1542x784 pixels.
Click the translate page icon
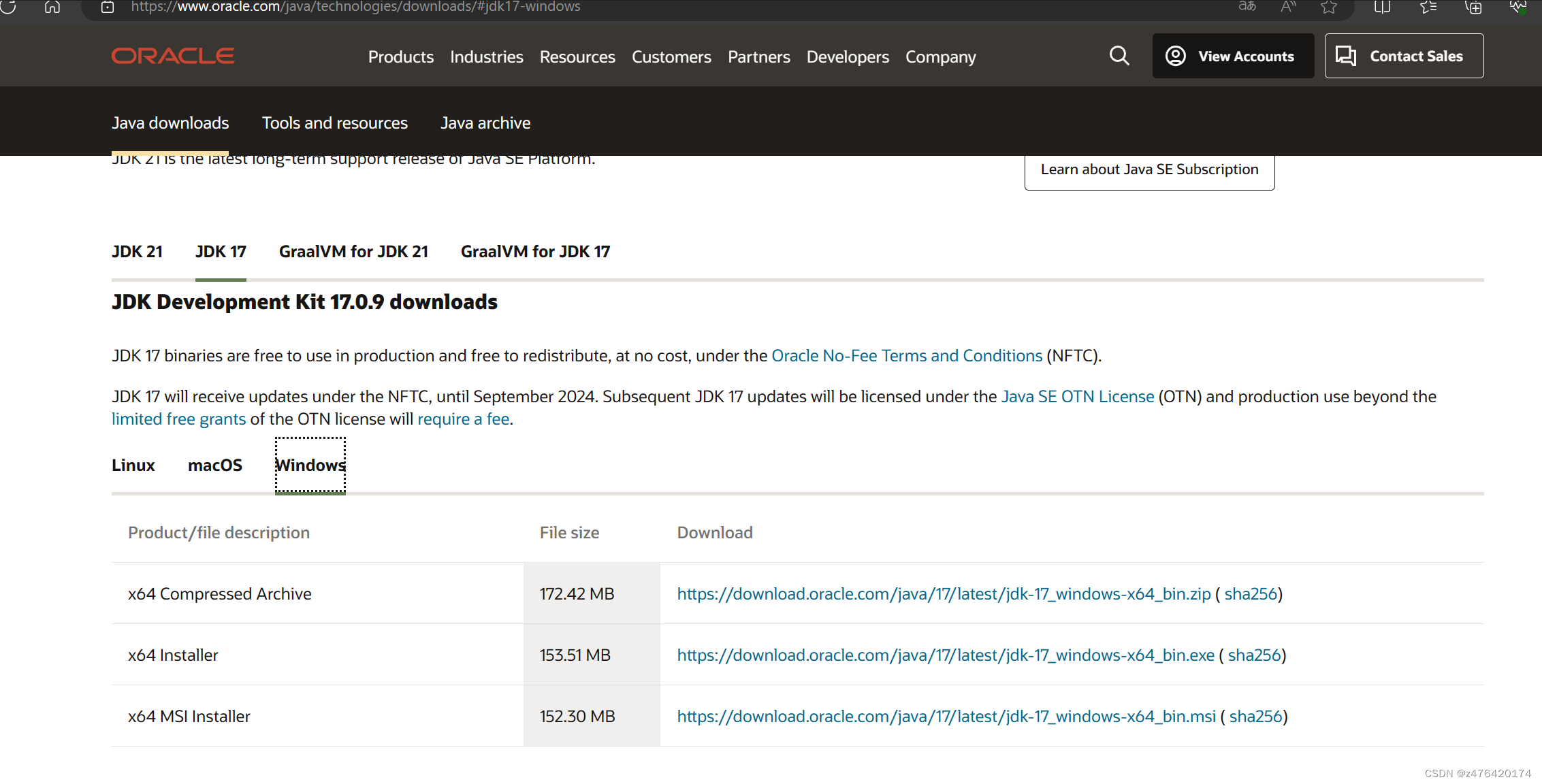[x=1247, y=7]
